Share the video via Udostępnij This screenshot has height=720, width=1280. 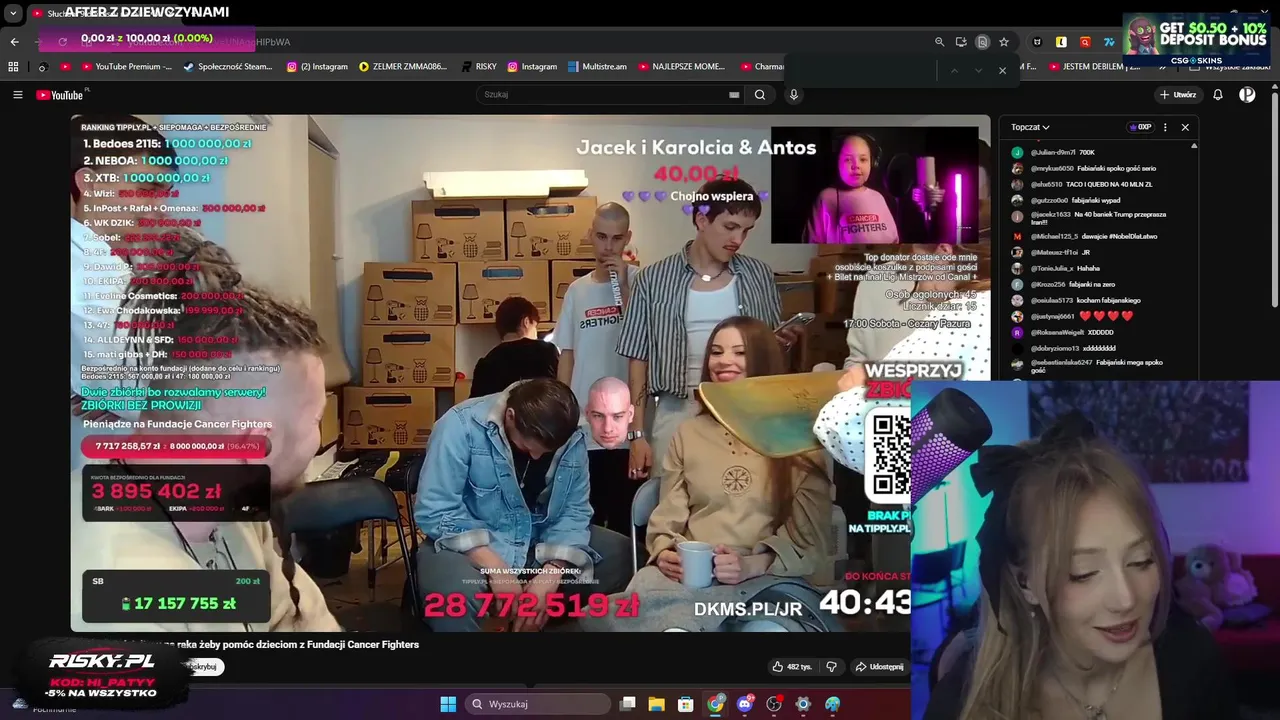tap(879, 667)
